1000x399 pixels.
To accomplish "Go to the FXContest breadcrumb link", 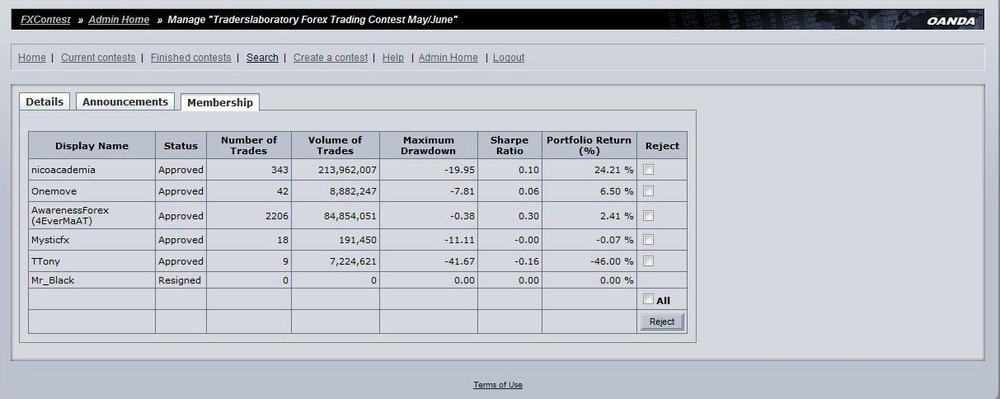I will pos(45,20).
